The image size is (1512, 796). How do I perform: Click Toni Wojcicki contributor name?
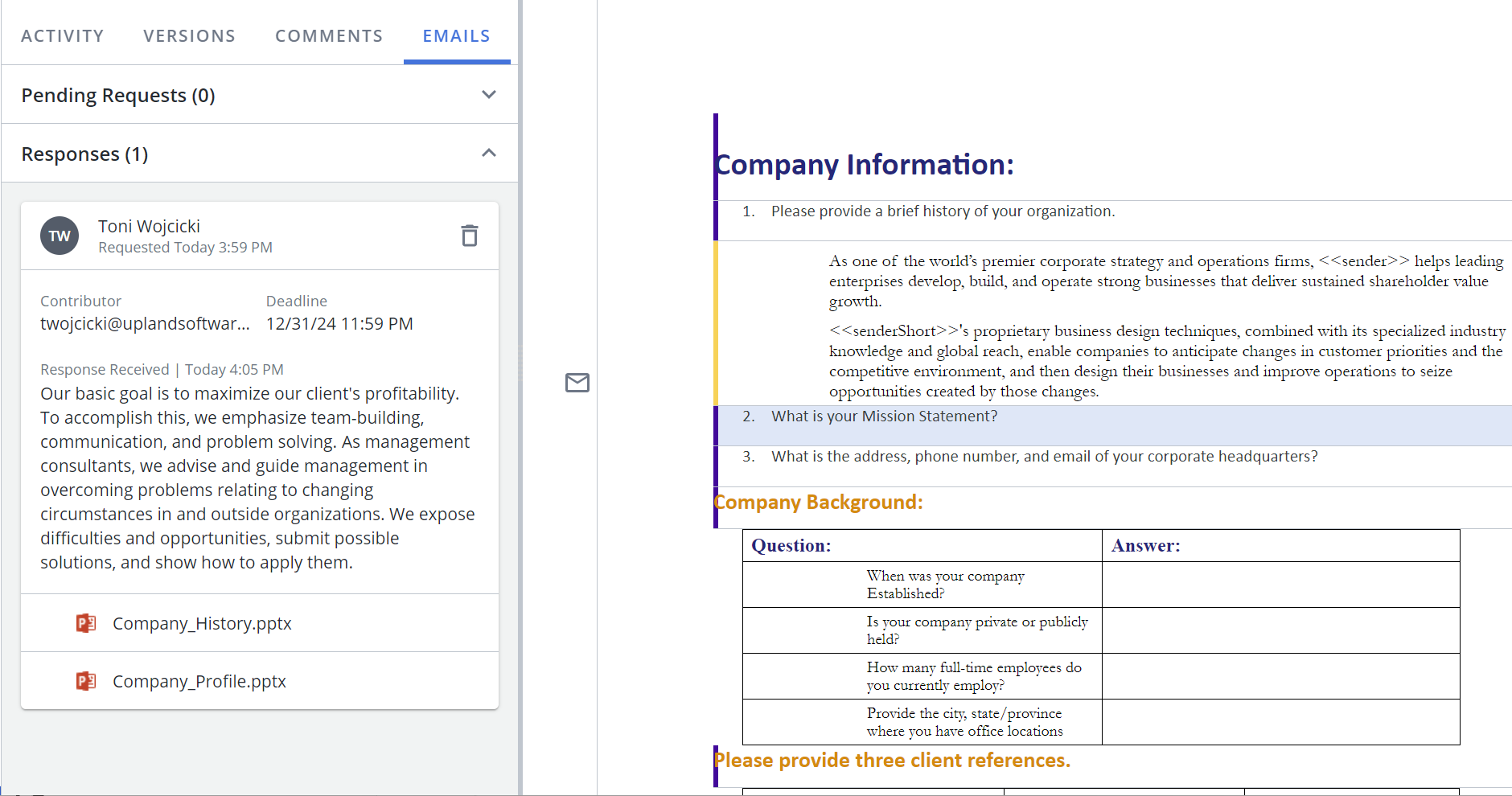[149, 227]
